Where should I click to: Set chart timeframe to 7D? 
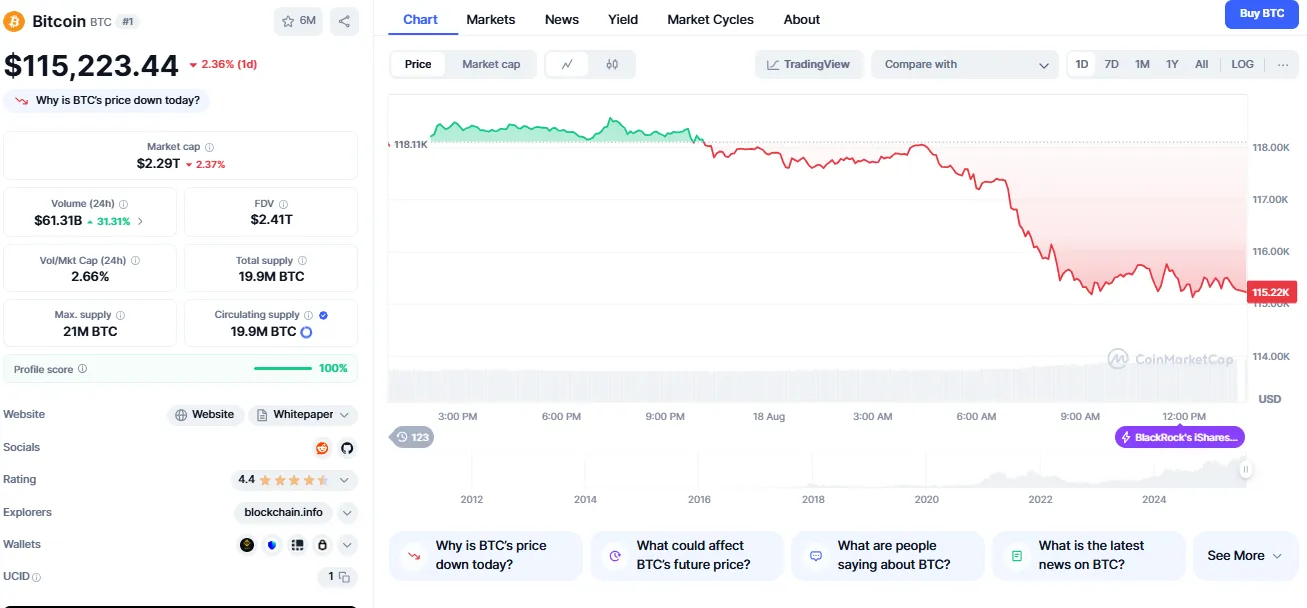1111,64
